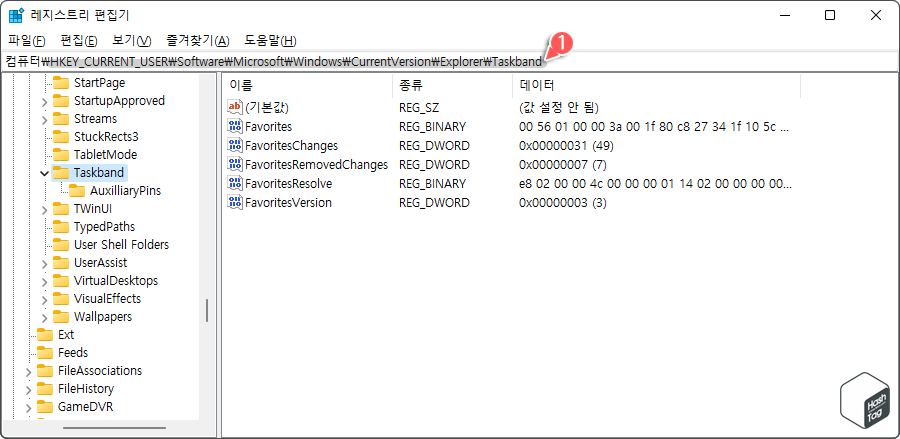Select the Feeds folder icon

(45, 353)
